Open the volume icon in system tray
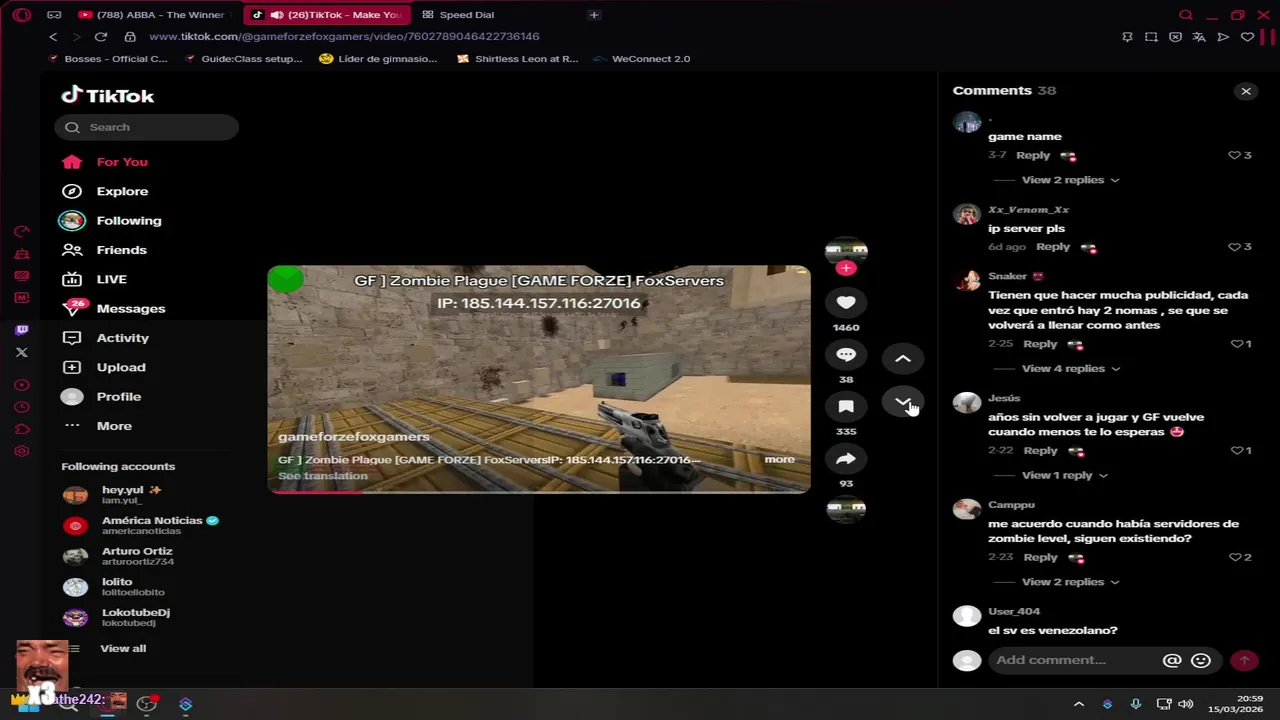 [x=1185, y=704]
